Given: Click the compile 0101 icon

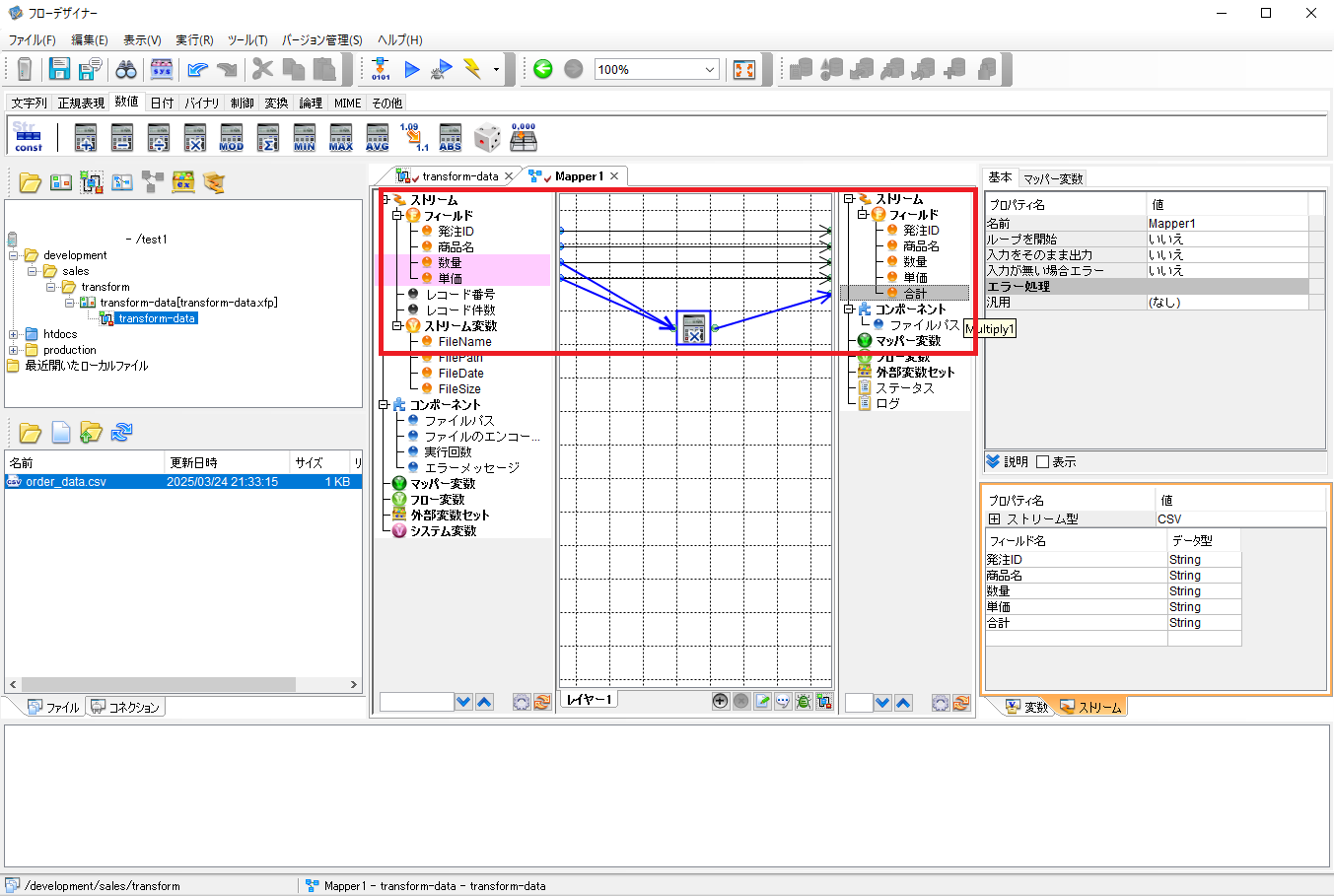Looking at the screenshot, I should (381, 69).
